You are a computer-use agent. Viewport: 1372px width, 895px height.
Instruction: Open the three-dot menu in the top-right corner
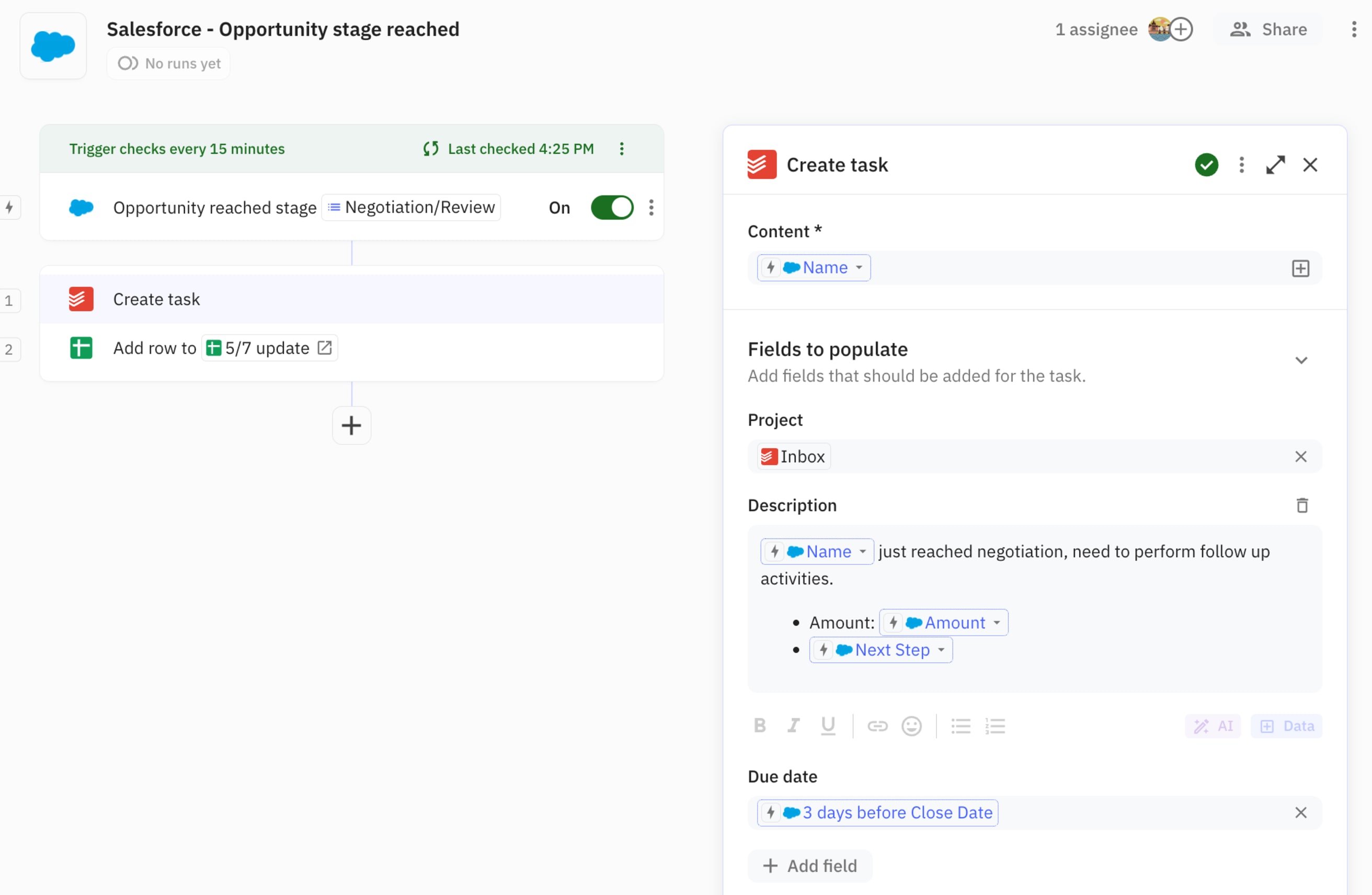(1354, 29)
